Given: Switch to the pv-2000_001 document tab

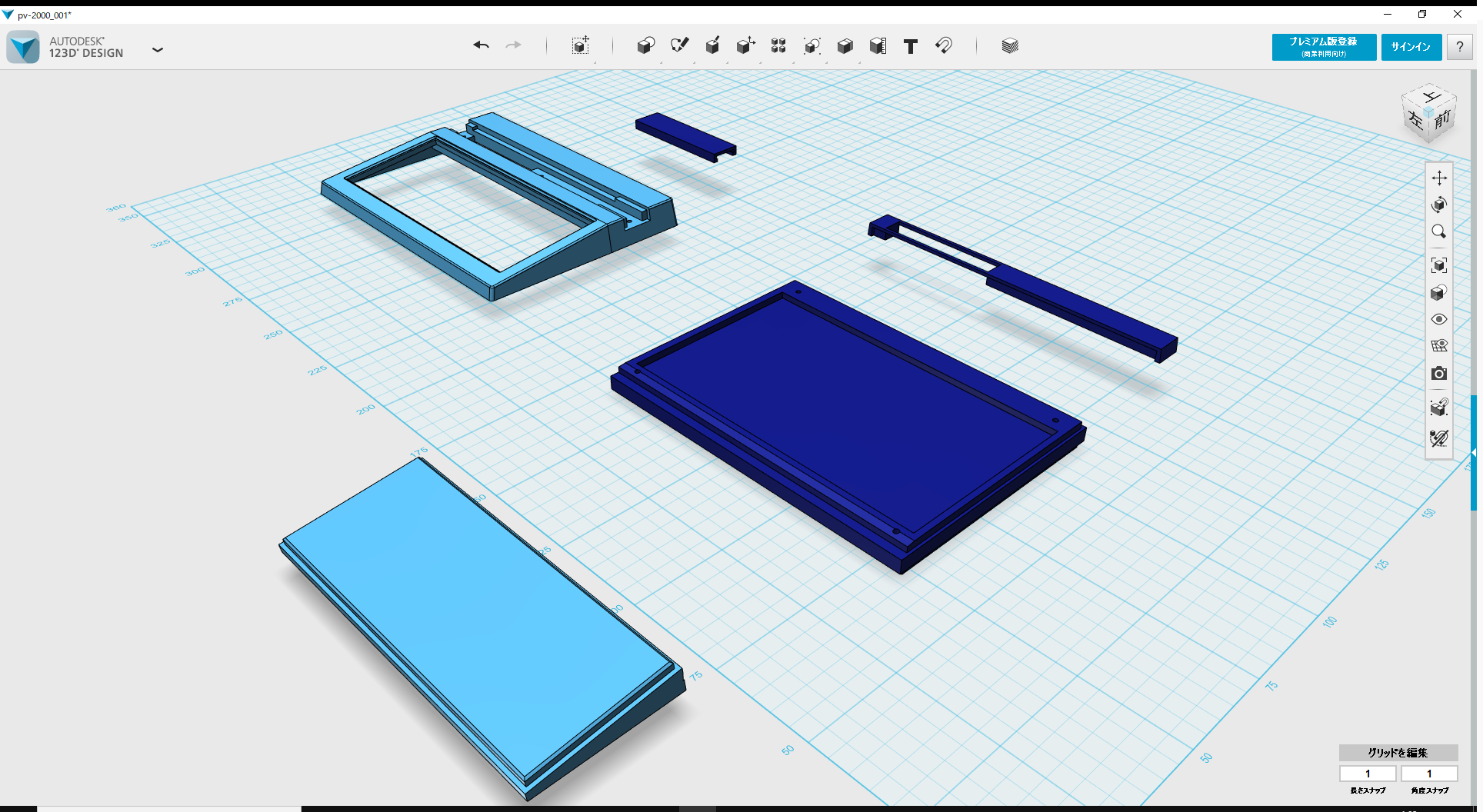Looking at the screenshot, I should pyautogui.click(x=42, y=15).
